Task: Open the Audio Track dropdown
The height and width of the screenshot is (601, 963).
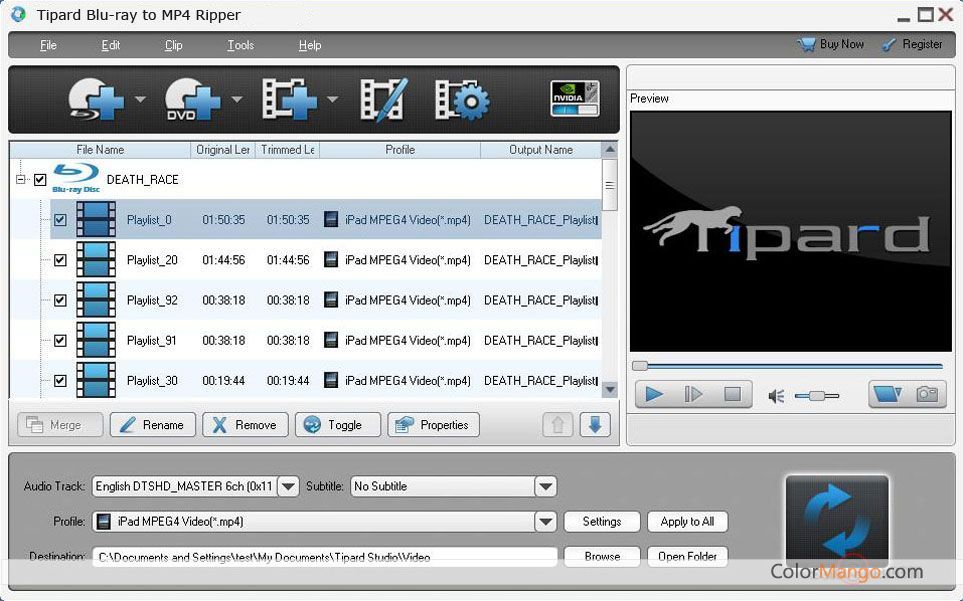Action: 288,487
